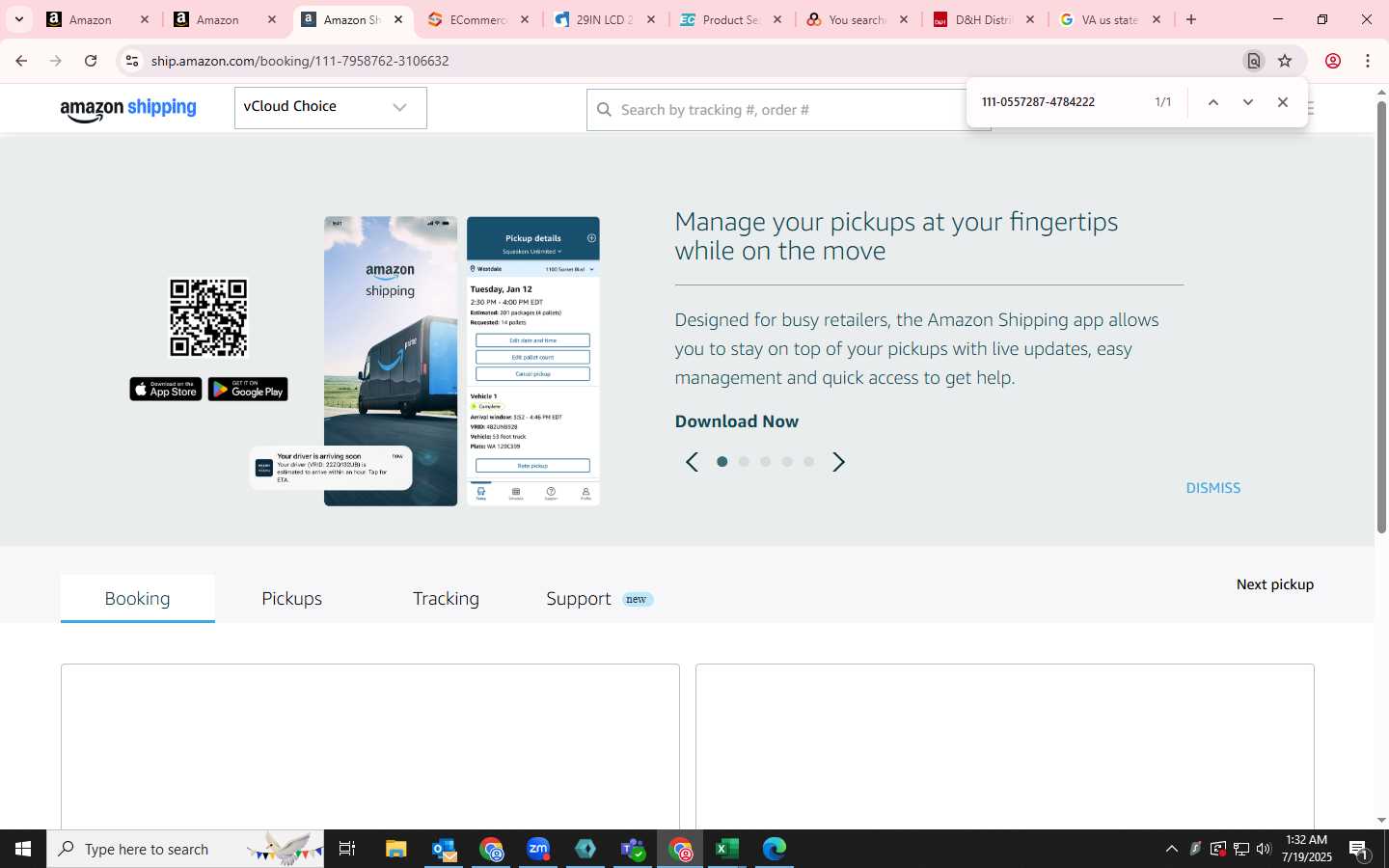Screen dimensions: 1389x868
Task: Dismiss the app promotion banner
Action: [x=1213, y=488]
